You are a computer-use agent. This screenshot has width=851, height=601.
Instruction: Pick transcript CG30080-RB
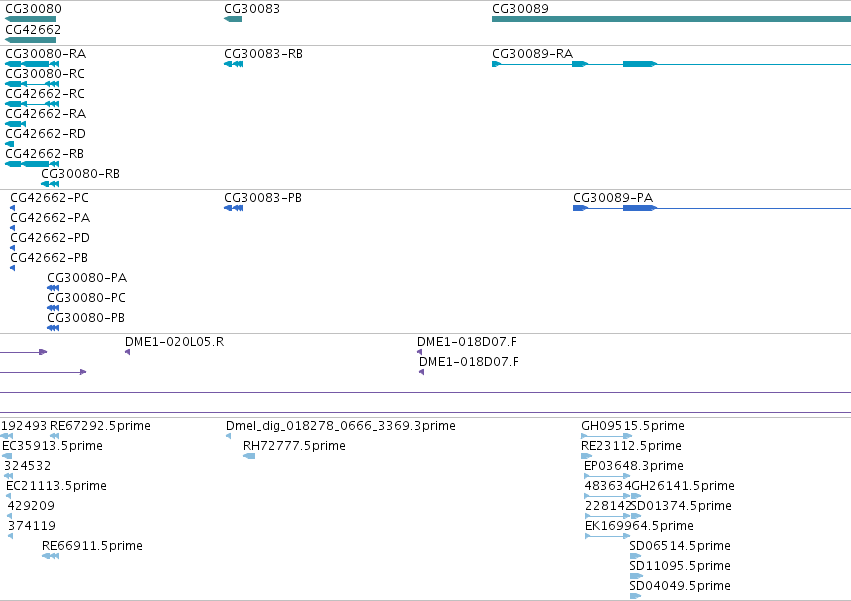pos(80,174)
